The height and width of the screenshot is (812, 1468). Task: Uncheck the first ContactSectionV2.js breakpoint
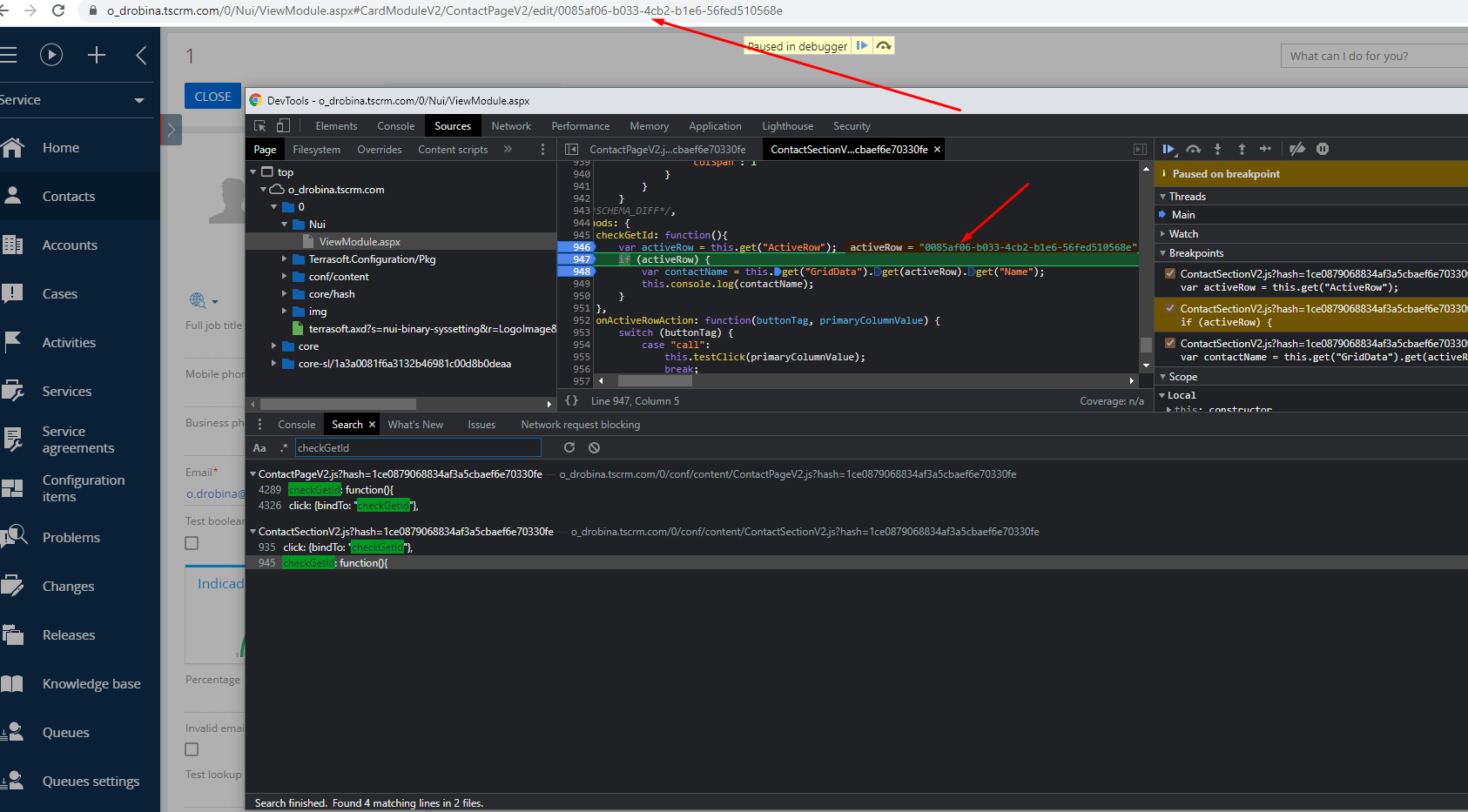1170,272
